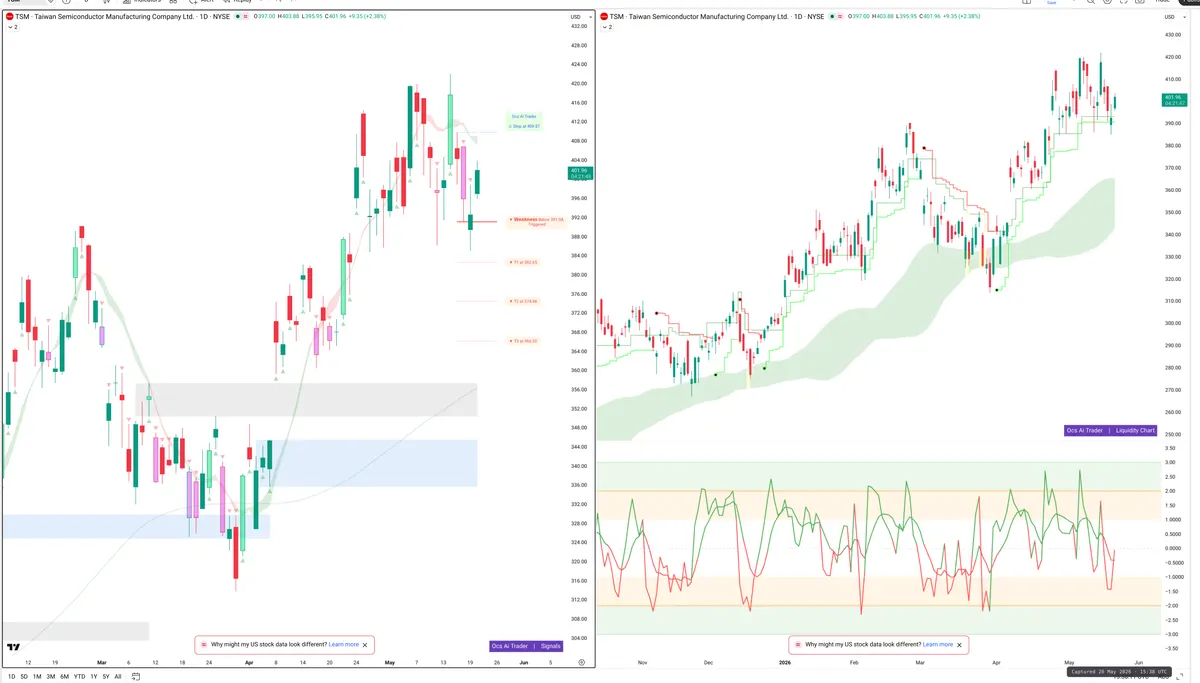Click the T3 target label on the left chart
1200x683 pixels.
point(525,341)
